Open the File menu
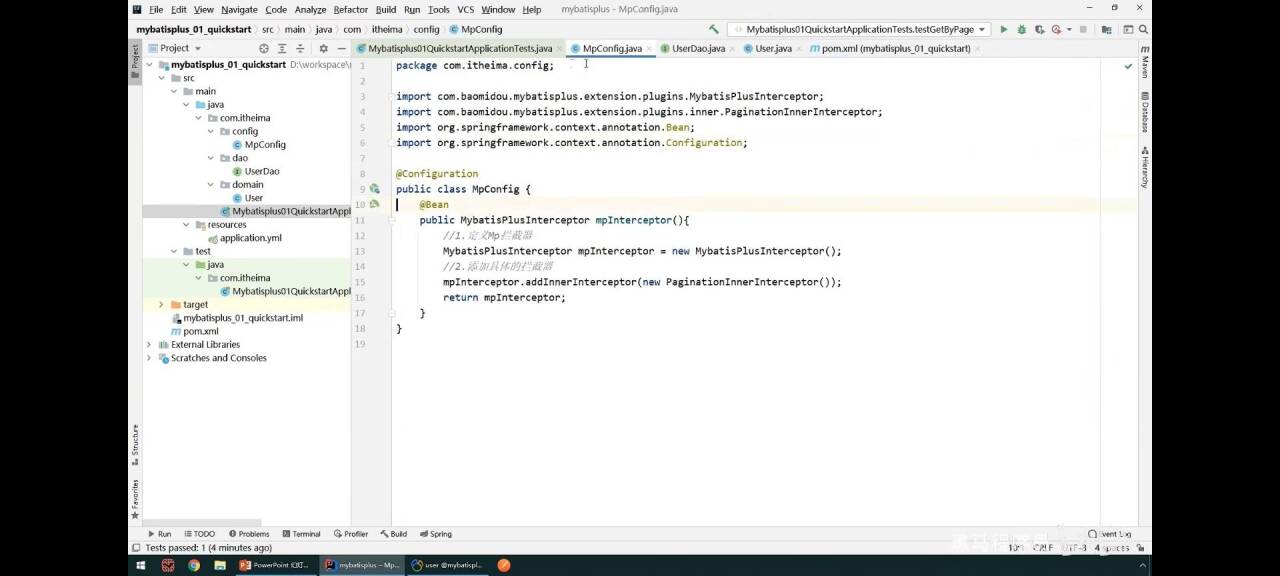 pyautogui.click(x=156, y=9)
